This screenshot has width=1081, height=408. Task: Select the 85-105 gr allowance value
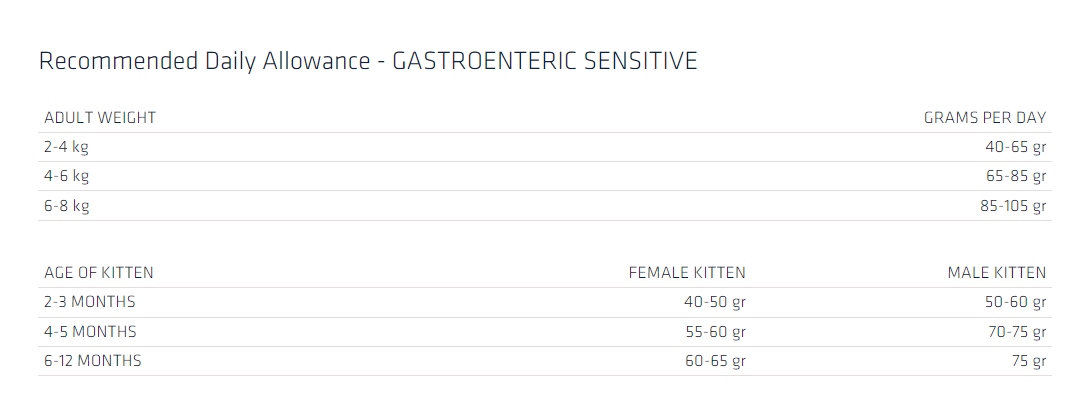[x=1012, y=206]
